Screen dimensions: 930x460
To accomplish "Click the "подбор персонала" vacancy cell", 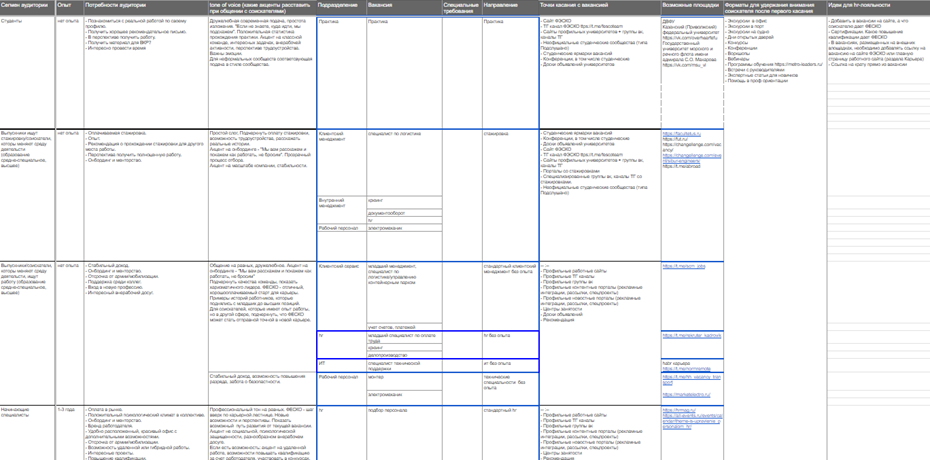I will [x=405, y=433].
